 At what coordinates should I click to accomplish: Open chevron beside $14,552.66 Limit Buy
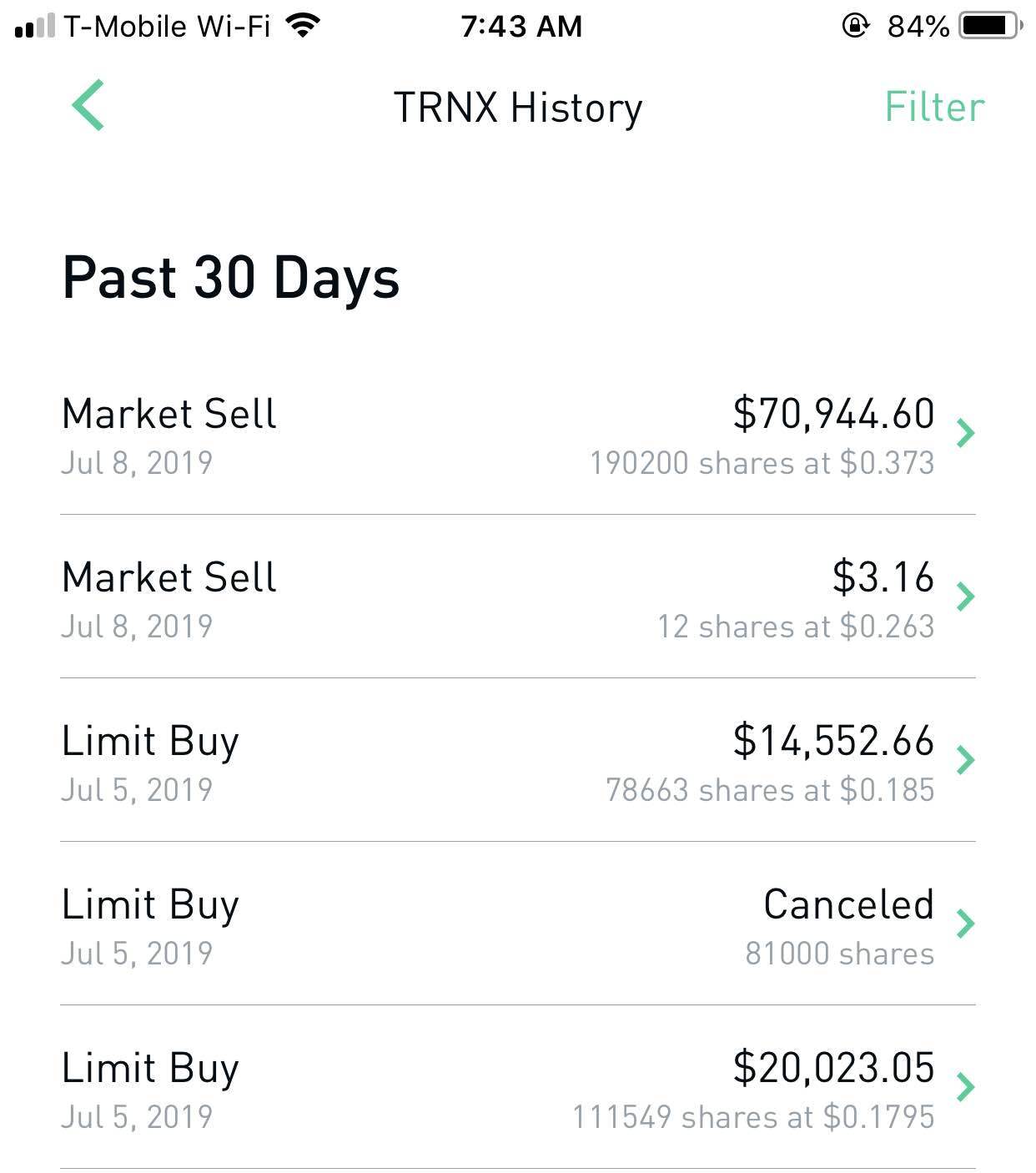pos(966,759)
